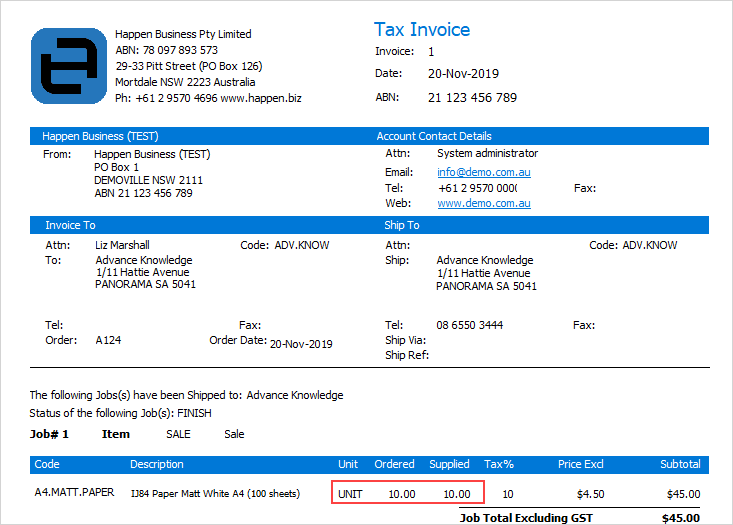733x525 pixels.
Task: Click the Account Contact Details header
Action: tap(434, 136)
